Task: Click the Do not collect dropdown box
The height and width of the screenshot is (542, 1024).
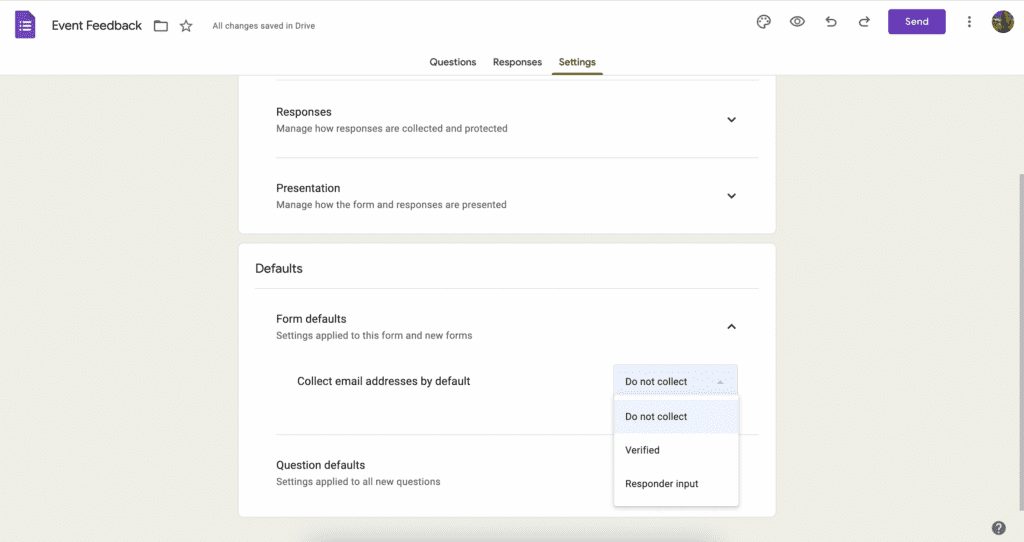Action: tap(675, 381)
